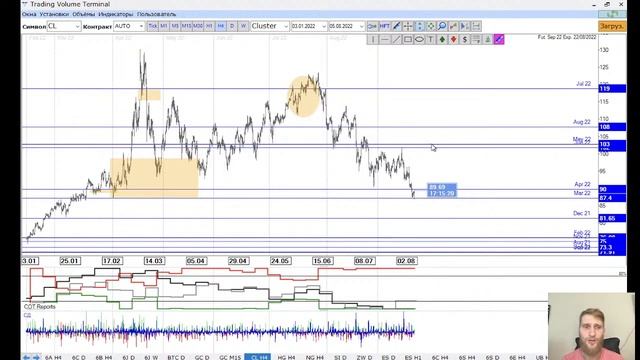Switch to Tick timeframe
The image size is (640, 360).
(153, 26)
